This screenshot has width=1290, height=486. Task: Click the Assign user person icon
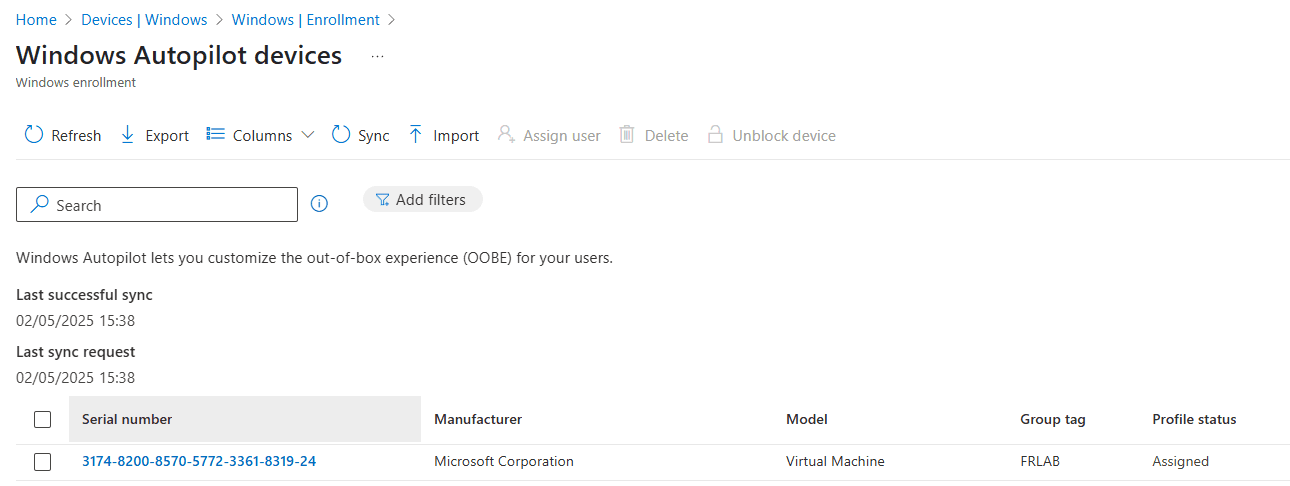click(506, 135)
